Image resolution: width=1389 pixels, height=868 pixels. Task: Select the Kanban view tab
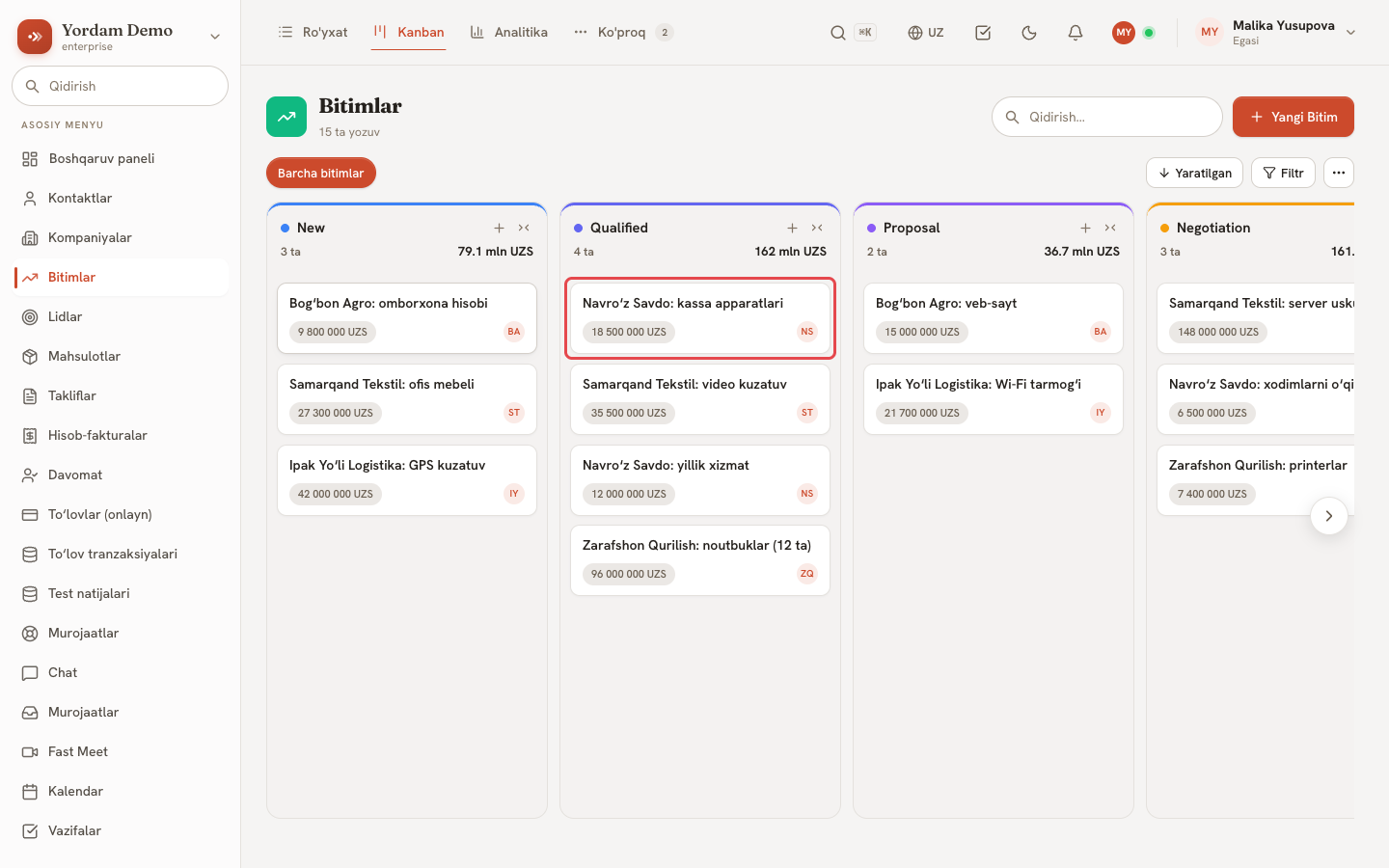point(409,33)
